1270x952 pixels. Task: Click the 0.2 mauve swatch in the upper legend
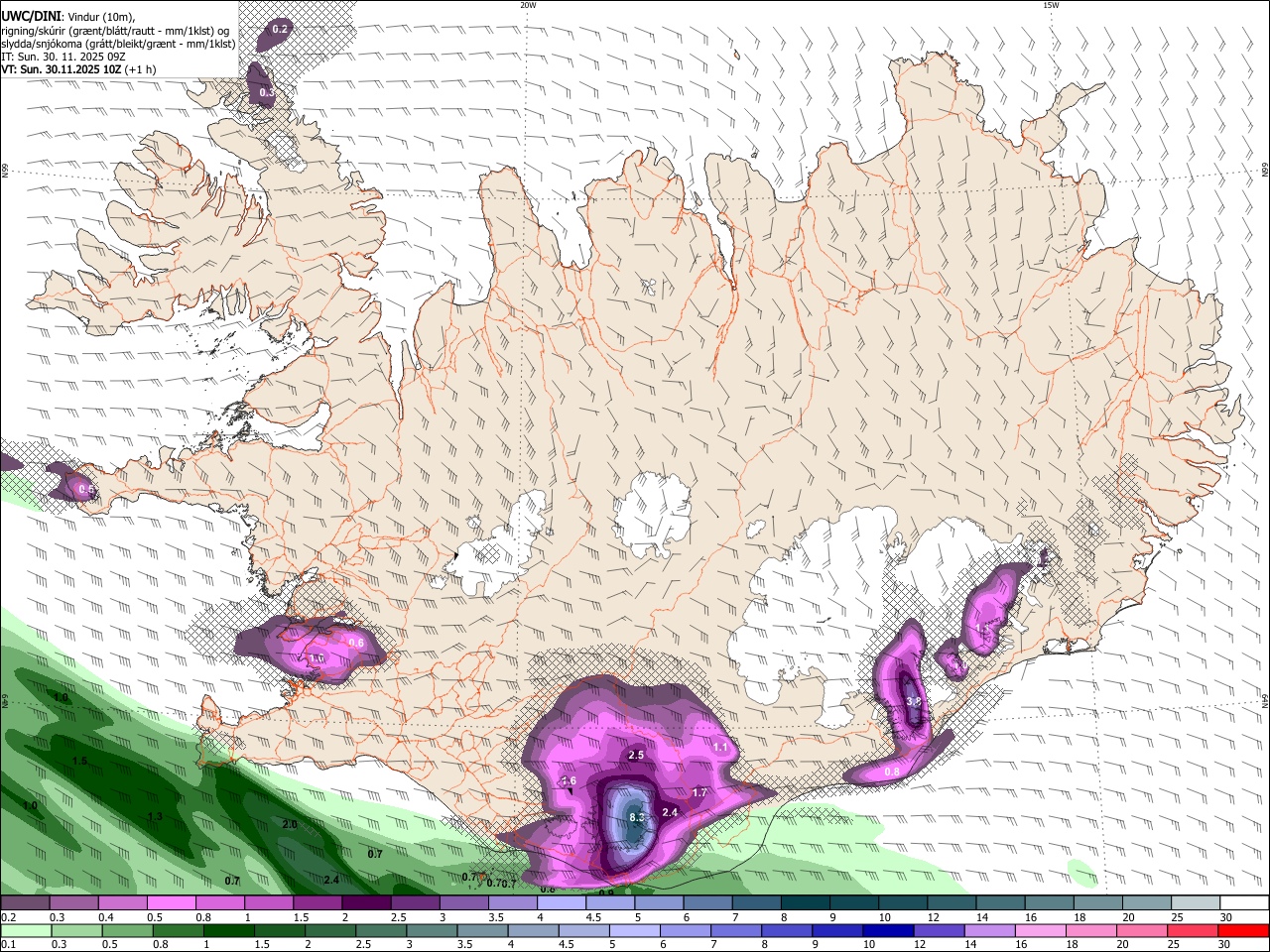coord(26,902)
